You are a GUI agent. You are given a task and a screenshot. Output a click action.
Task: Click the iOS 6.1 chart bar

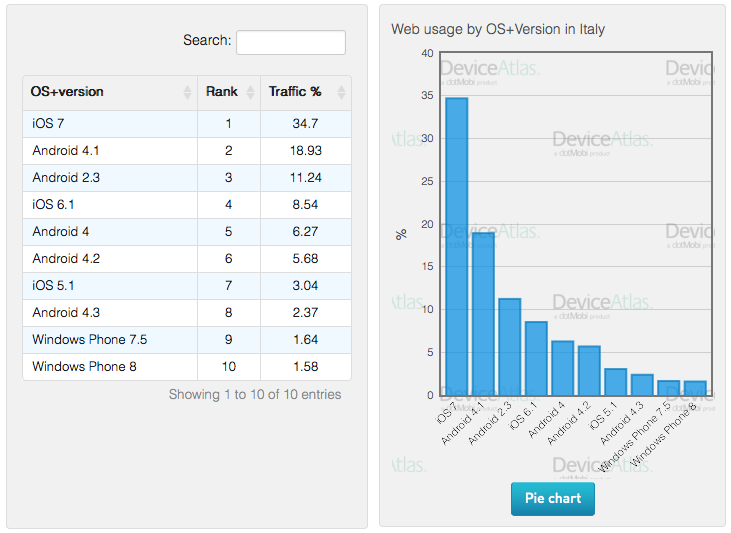(x=536, y=358)
